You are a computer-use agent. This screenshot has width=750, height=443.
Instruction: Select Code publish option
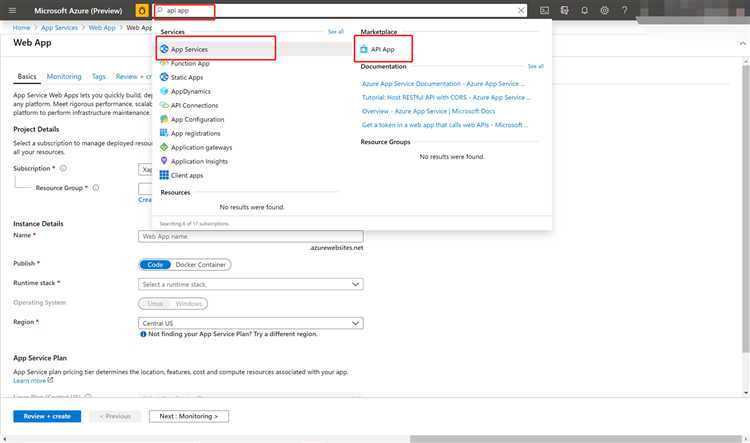click(155, 265)
